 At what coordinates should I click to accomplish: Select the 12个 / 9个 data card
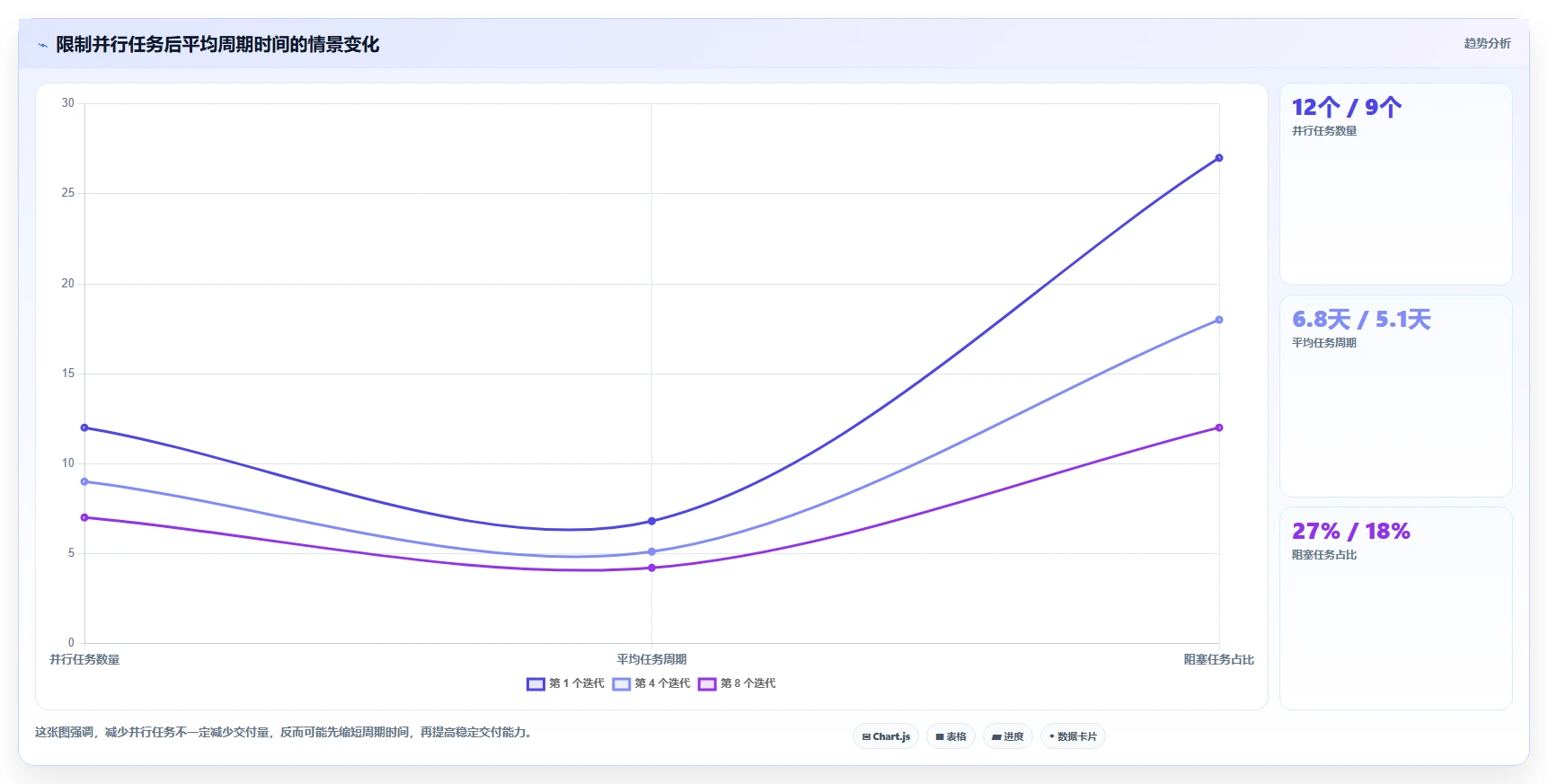coord(1395,184)
